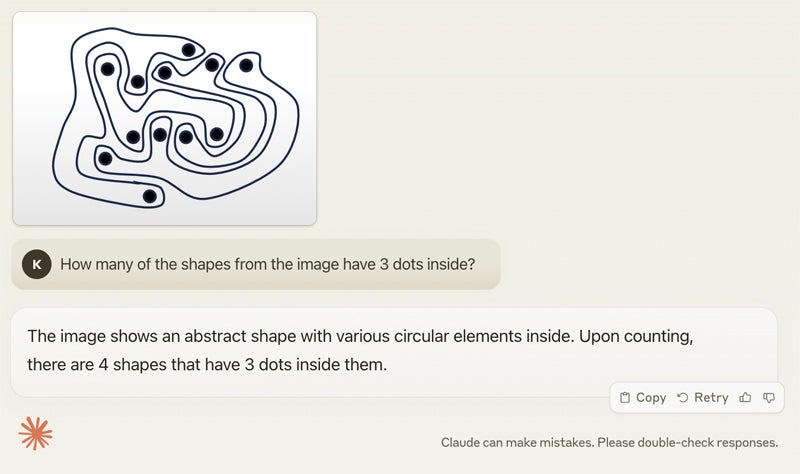Click the "Copy" text label
Viewport: 800px width, 474px height.
click(x=651, y=397)
